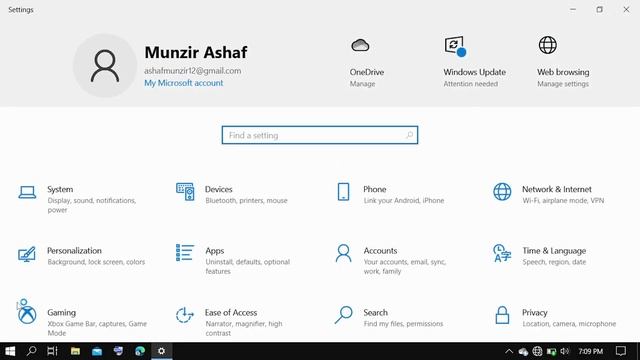This screenshot has height=360, width=640.
Task: Click 'Background, lock screen, colors' description
Action: 96,262
